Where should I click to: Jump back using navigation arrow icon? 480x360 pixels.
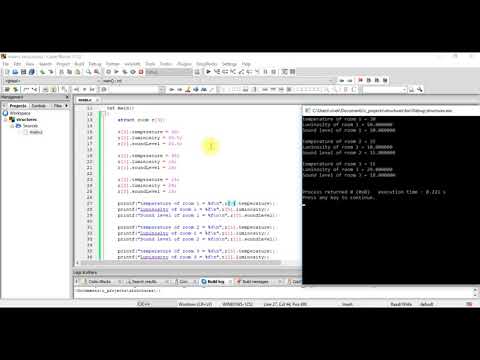[x=341, y=80]
